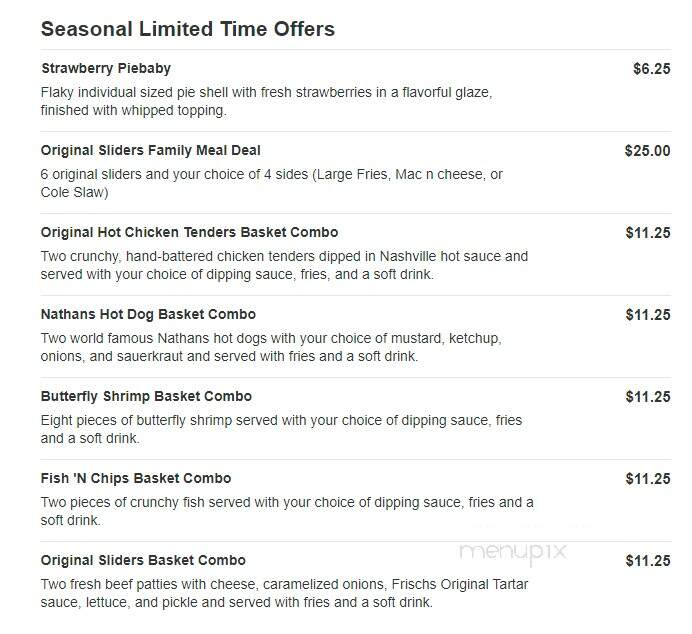This screenshot has height=634, width=692.
Task: Click the Hot Chicken Tenders $11.25 price
Action: pos(648,233)
